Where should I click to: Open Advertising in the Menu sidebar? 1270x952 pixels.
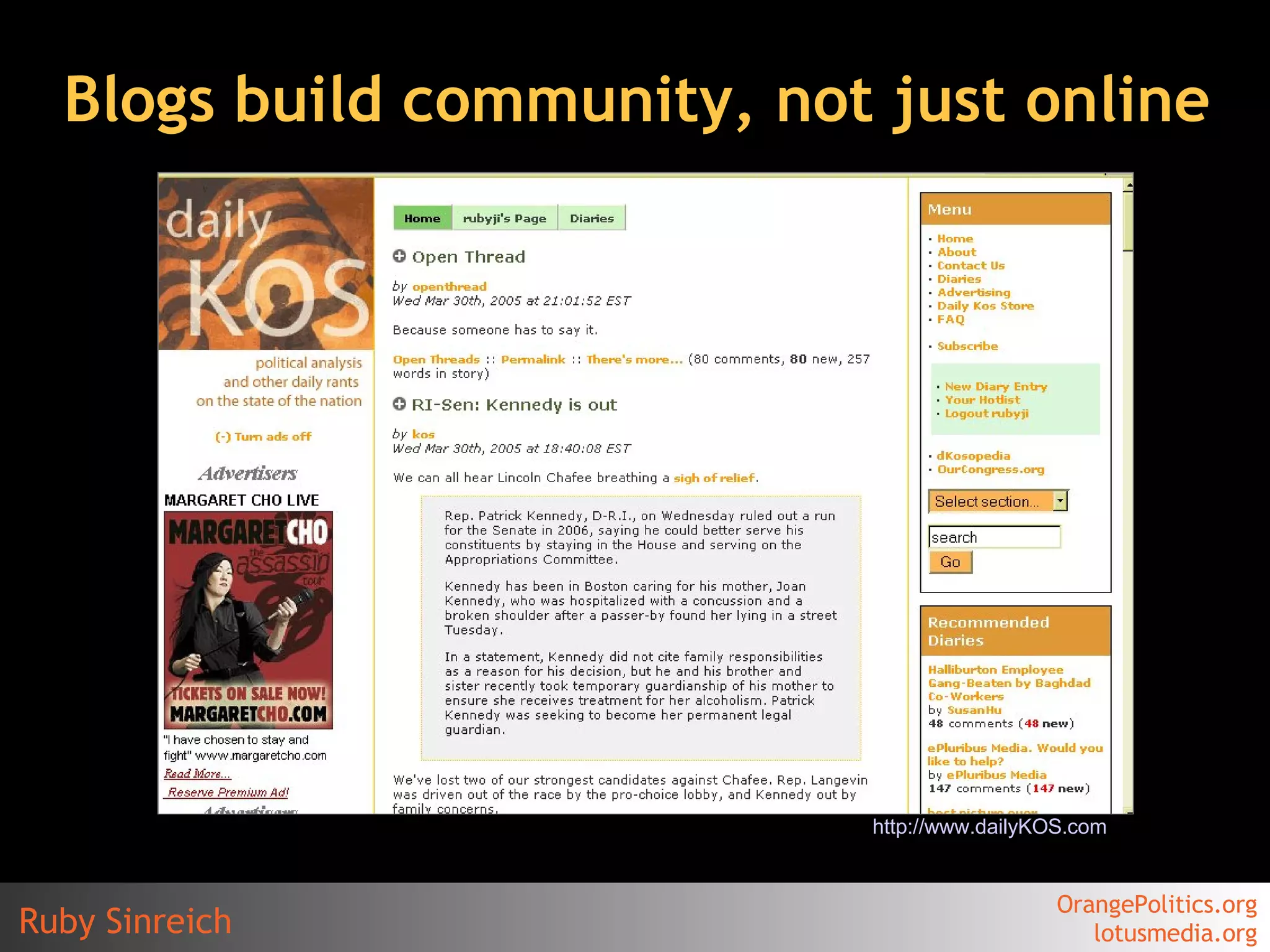click(x=974, y=293)
